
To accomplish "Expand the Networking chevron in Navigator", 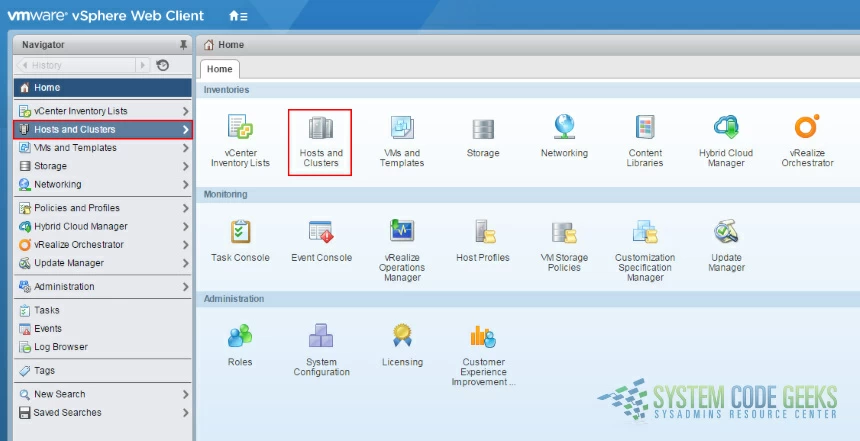I will (x=185, y=184).
